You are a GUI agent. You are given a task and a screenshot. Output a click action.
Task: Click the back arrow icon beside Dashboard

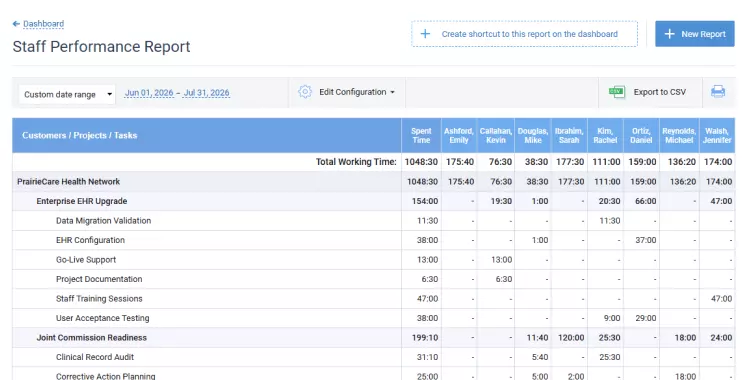point(16,23)
